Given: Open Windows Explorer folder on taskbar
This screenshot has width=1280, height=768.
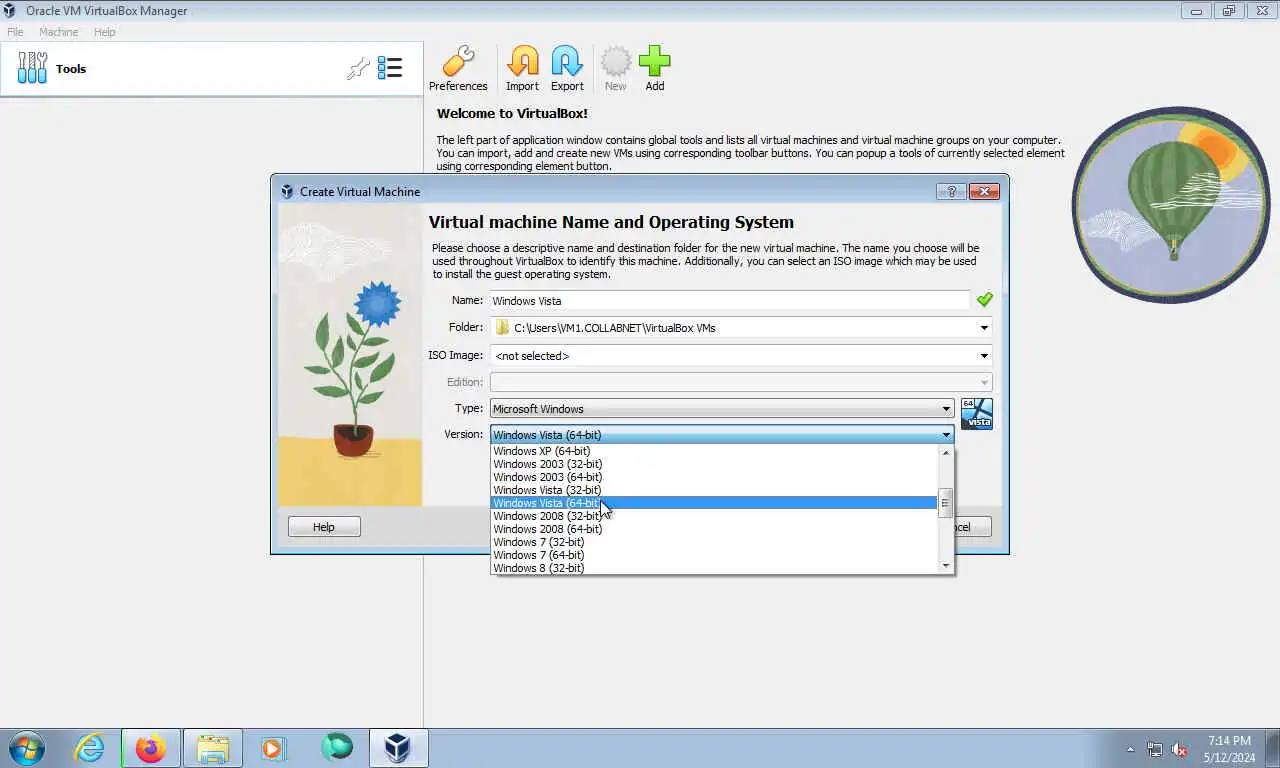Looking at the screenshot, I should pyautogui.click(x=213, y=748).
